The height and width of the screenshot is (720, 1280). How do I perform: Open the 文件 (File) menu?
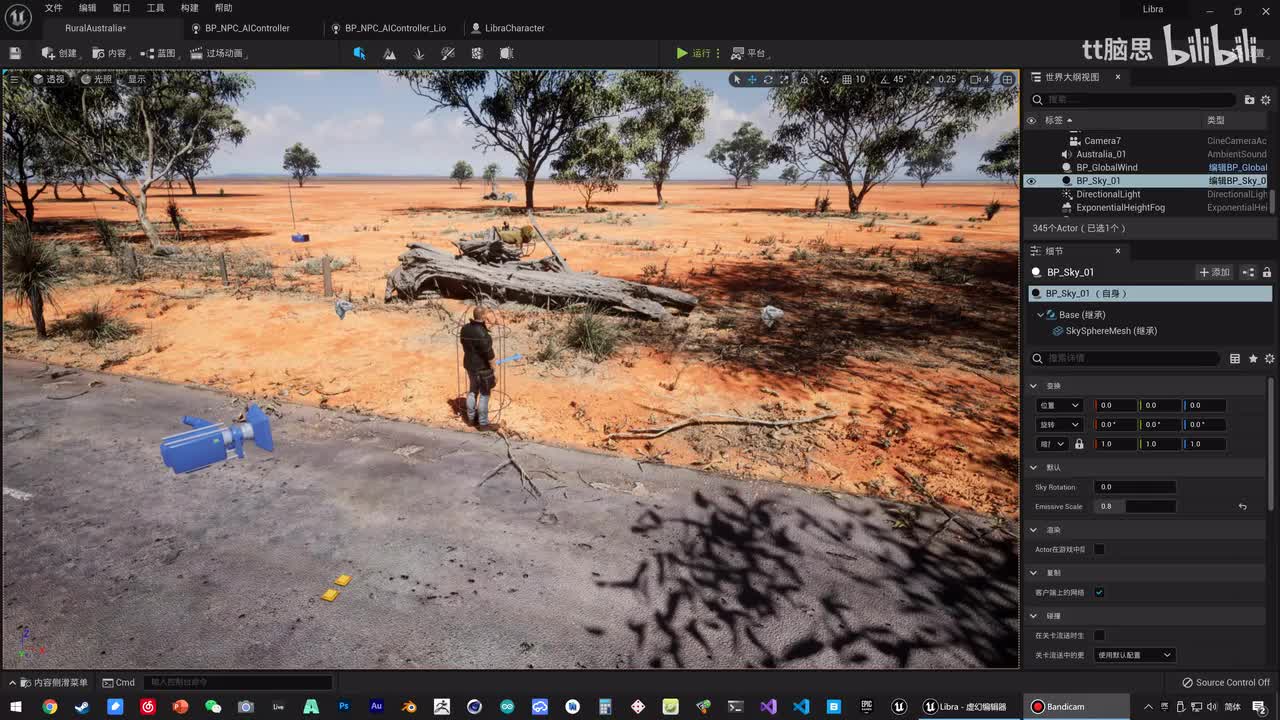click(53, 8)
